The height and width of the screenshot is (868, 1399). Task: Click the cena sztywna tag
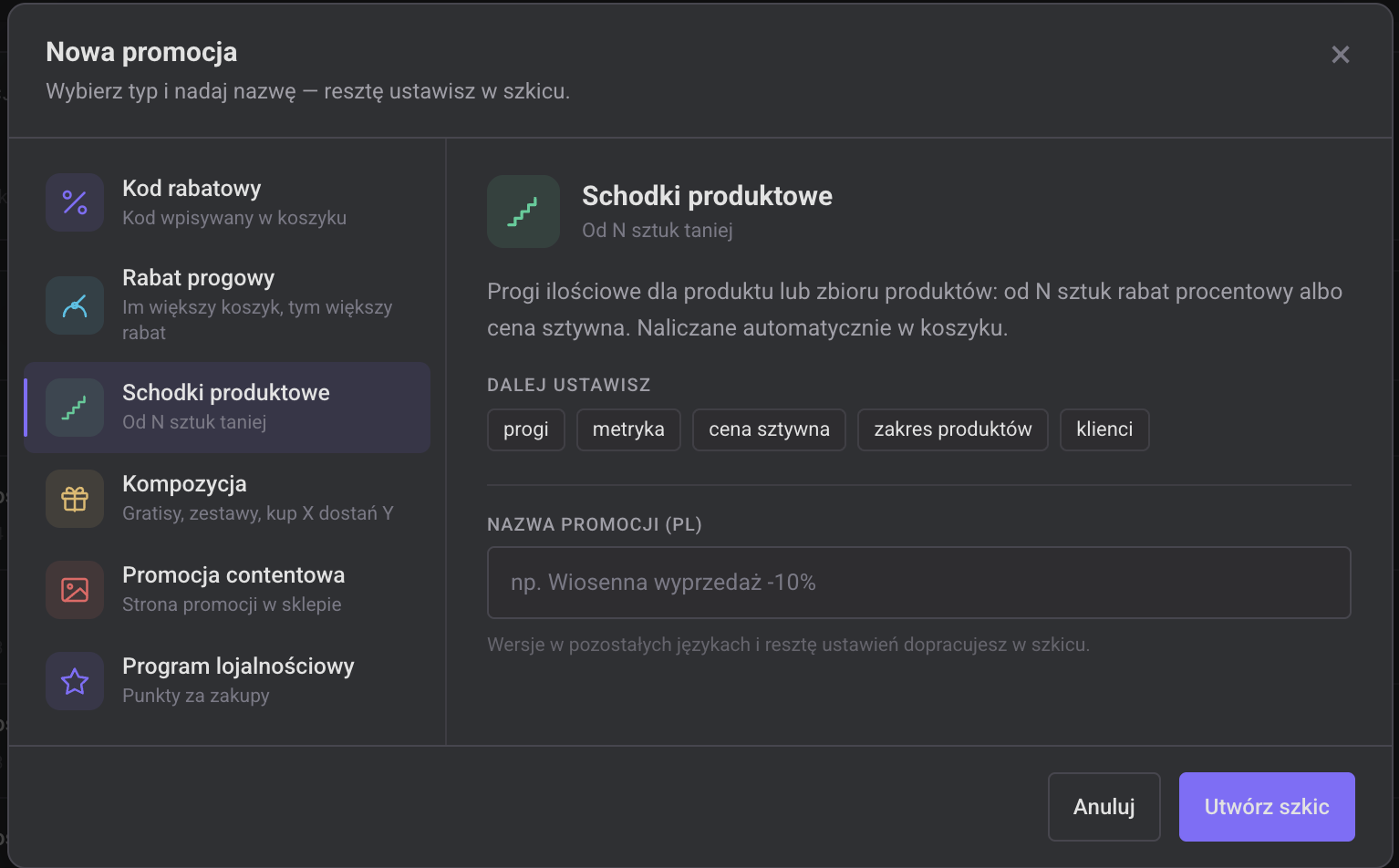(x=769, y=429)
